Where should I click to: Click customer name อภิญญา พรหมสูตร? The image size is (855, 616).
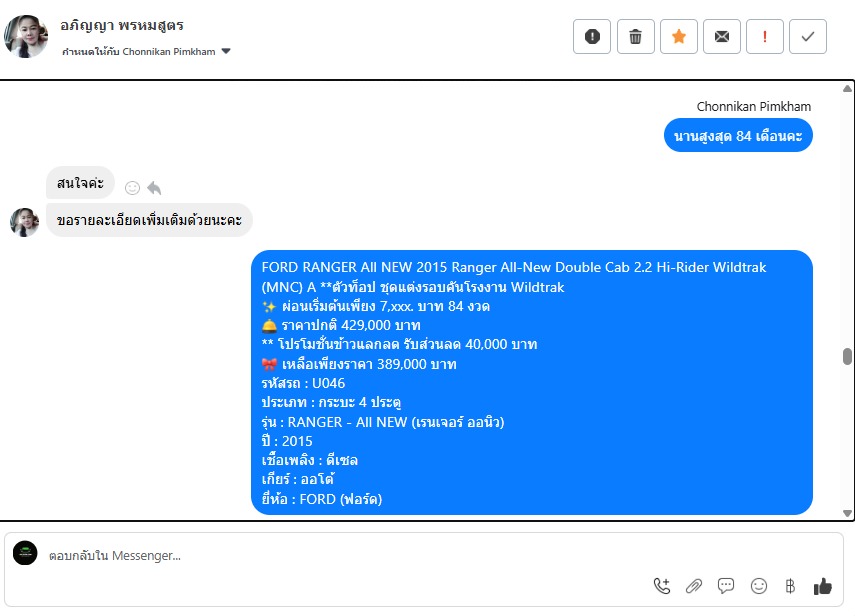click(122, 25)
